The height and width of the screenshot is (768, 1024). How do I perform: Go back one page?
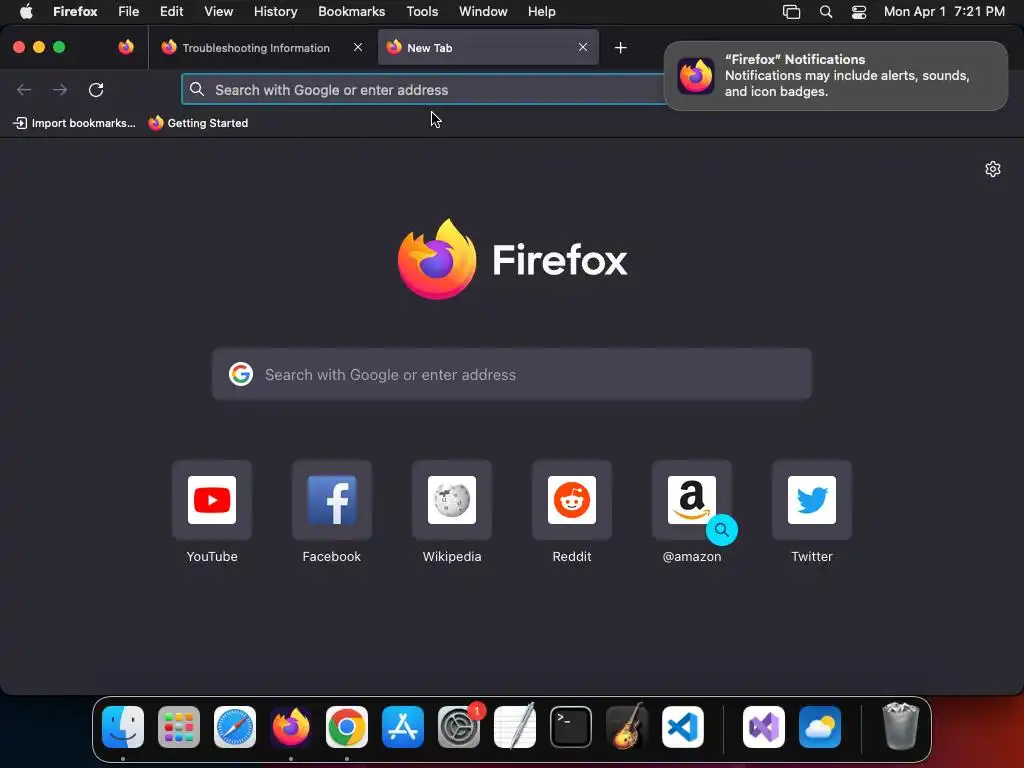pos(24,89)
